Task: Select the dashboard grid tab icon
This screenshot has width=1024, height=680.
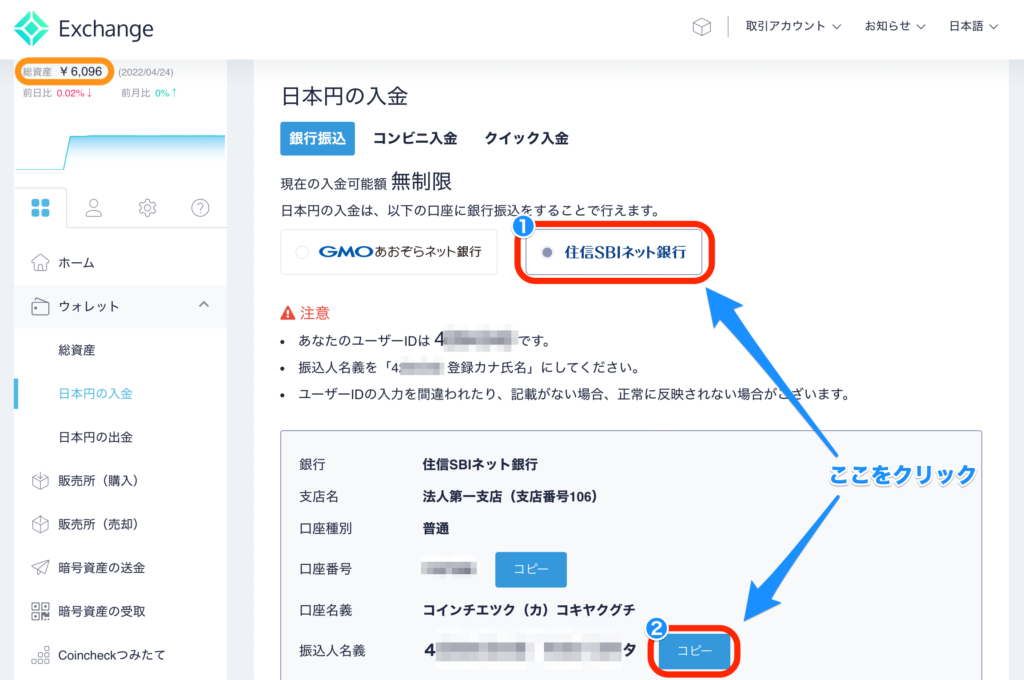Action: click(x=40, y=208)
